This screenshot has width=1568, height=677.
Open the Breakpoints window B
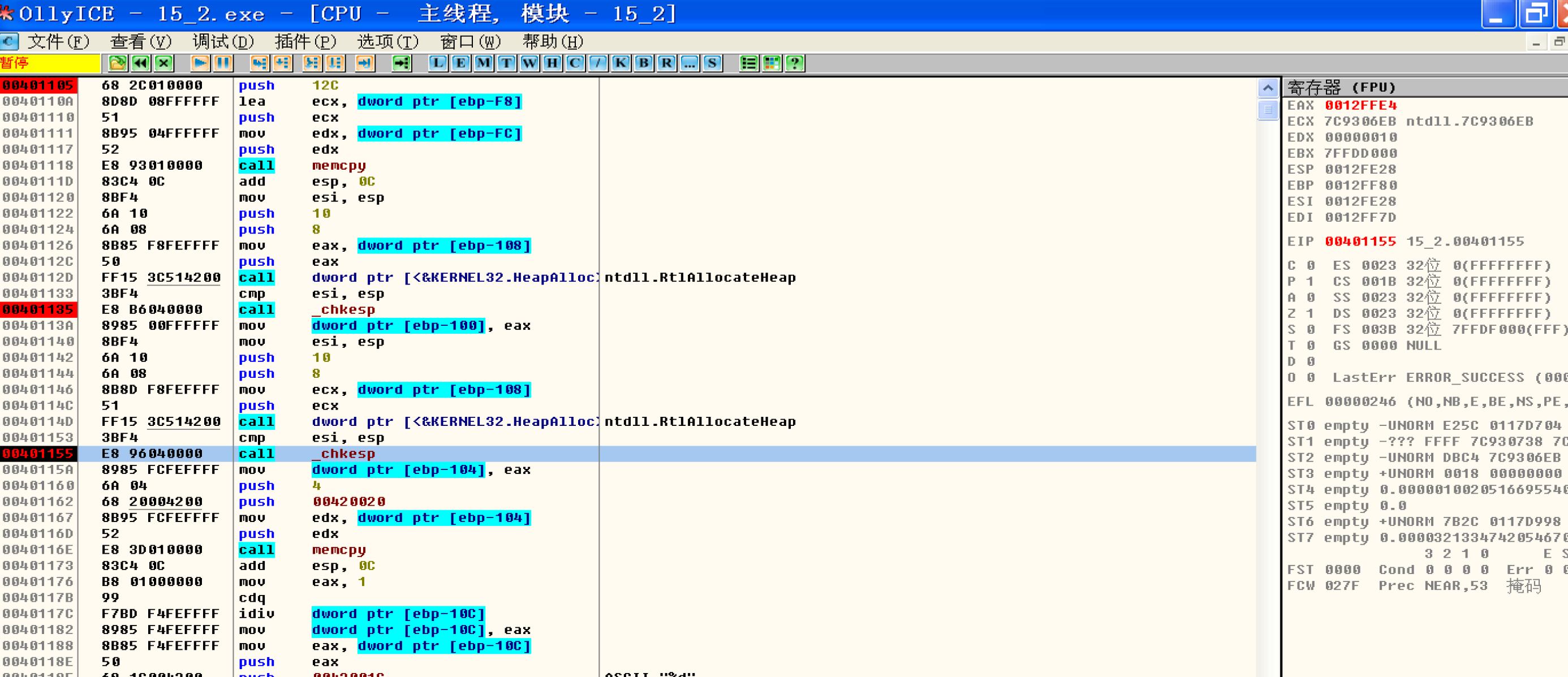pyautogui.click(x=644, y=63)
